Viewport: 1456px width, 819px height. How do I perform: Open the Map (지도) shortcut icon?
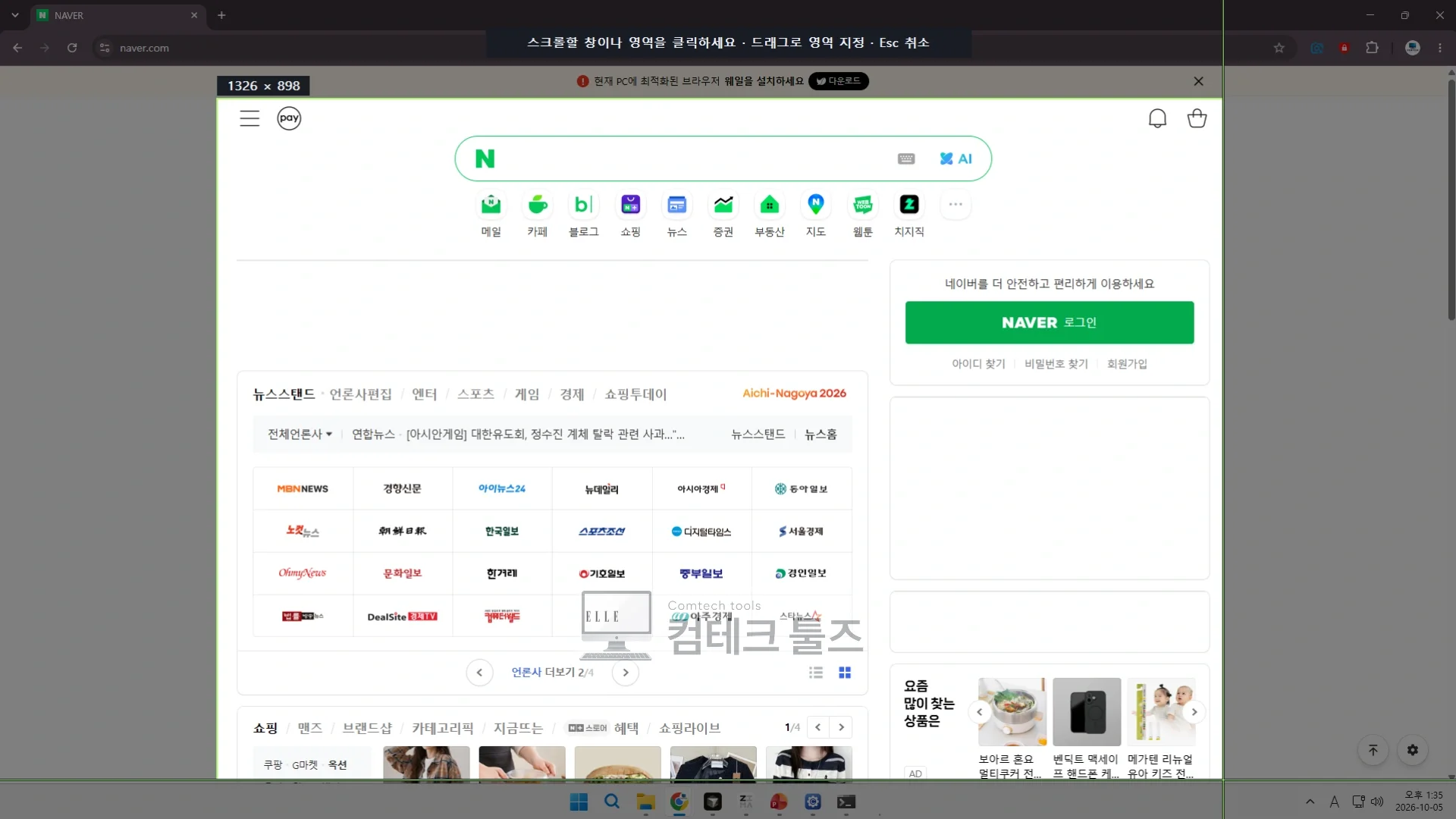tap(816, 205)
